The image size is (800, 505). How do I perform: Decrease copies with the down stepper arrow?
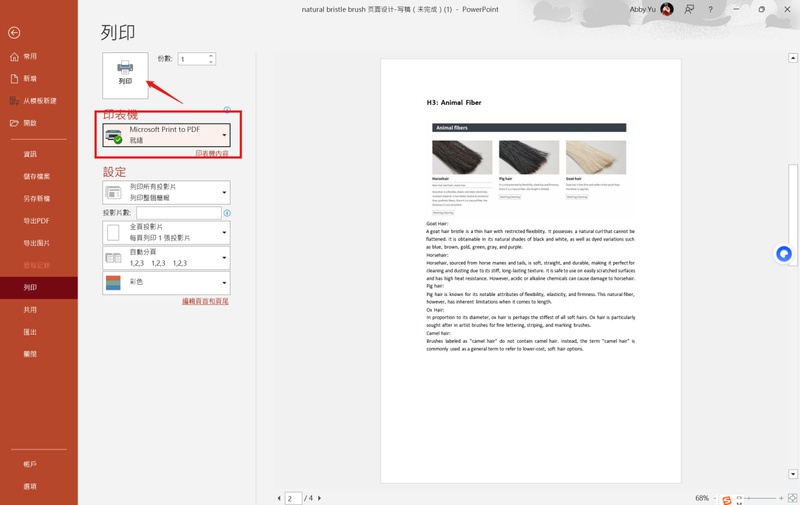point(211,62)
